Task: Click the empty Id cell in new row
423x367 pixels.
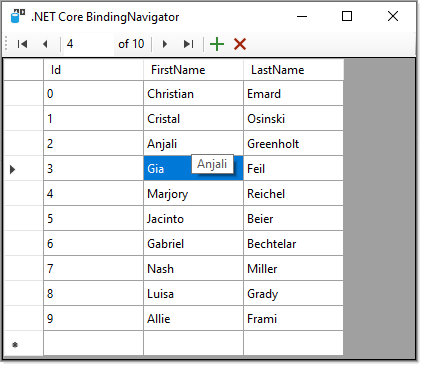Action: click(93, 344)
